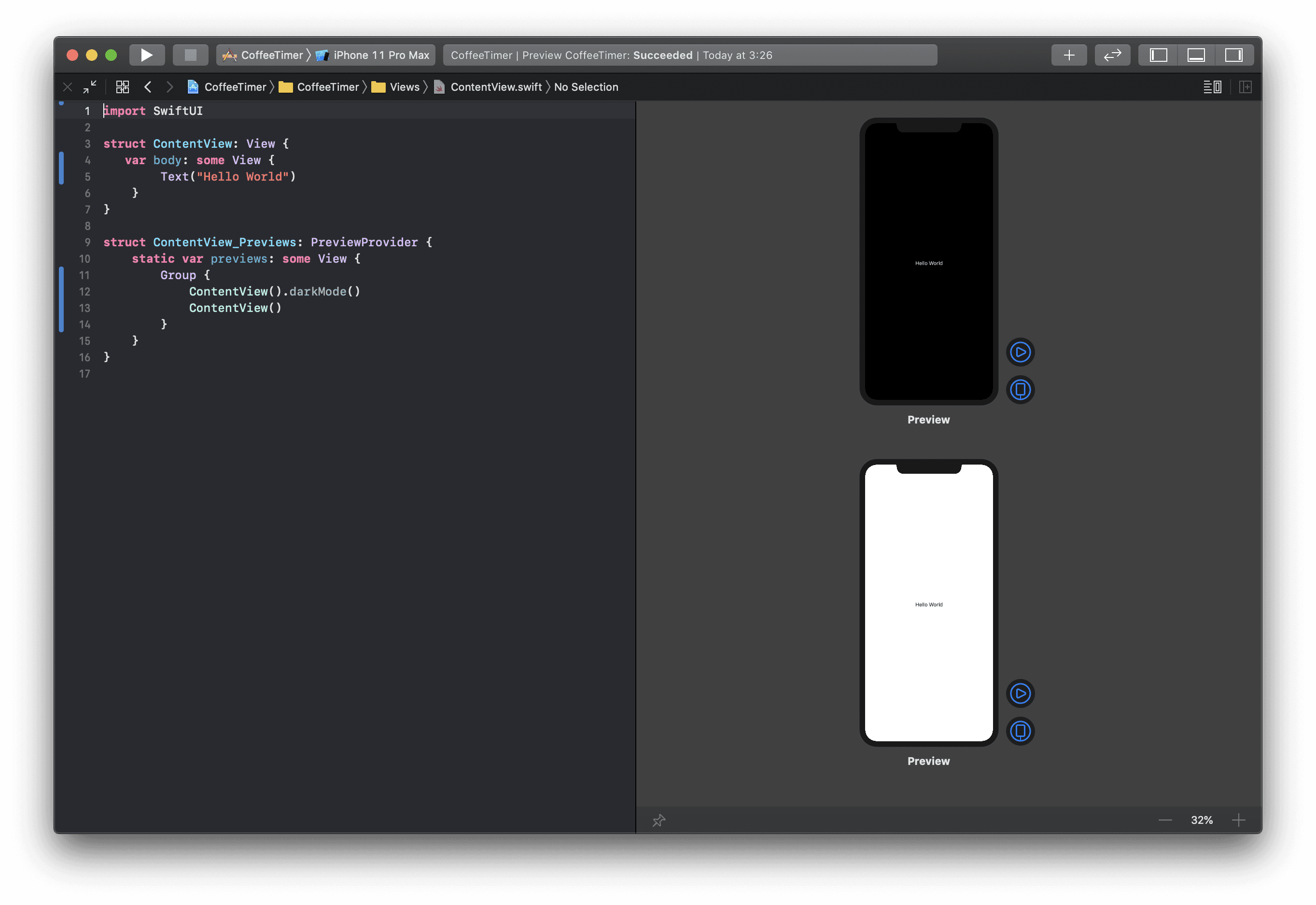Screen dimensions: 1316x905
Task: Select the ContentView.swift breadcrumb item
Action: click(x=495, y=87)
